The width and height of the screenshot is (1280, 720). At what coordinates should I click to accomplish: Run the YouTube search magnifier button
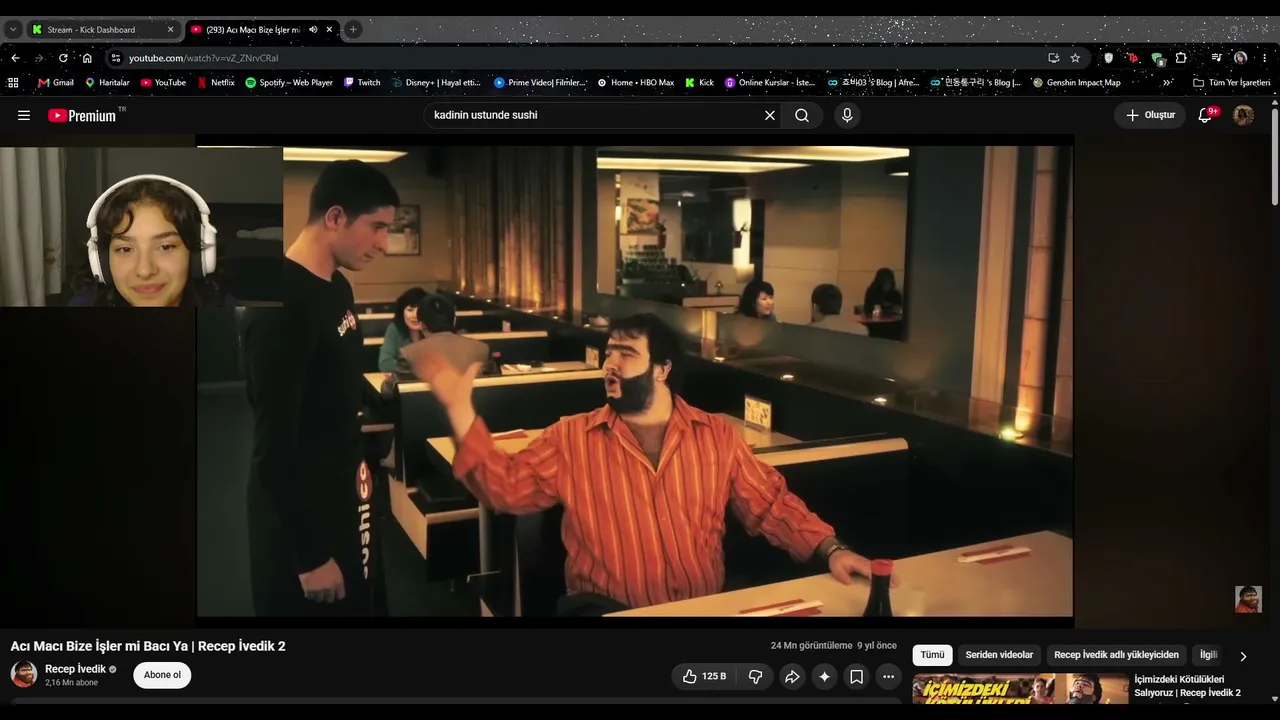coord(802,115)
